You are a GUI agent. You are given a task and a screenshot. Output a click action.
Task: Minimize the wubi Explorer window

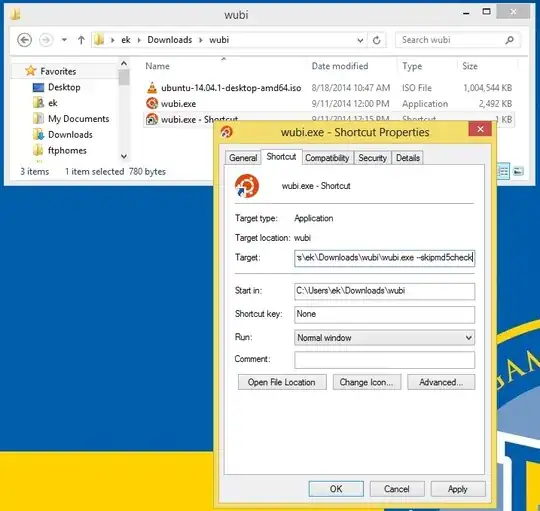click(466, 13)
